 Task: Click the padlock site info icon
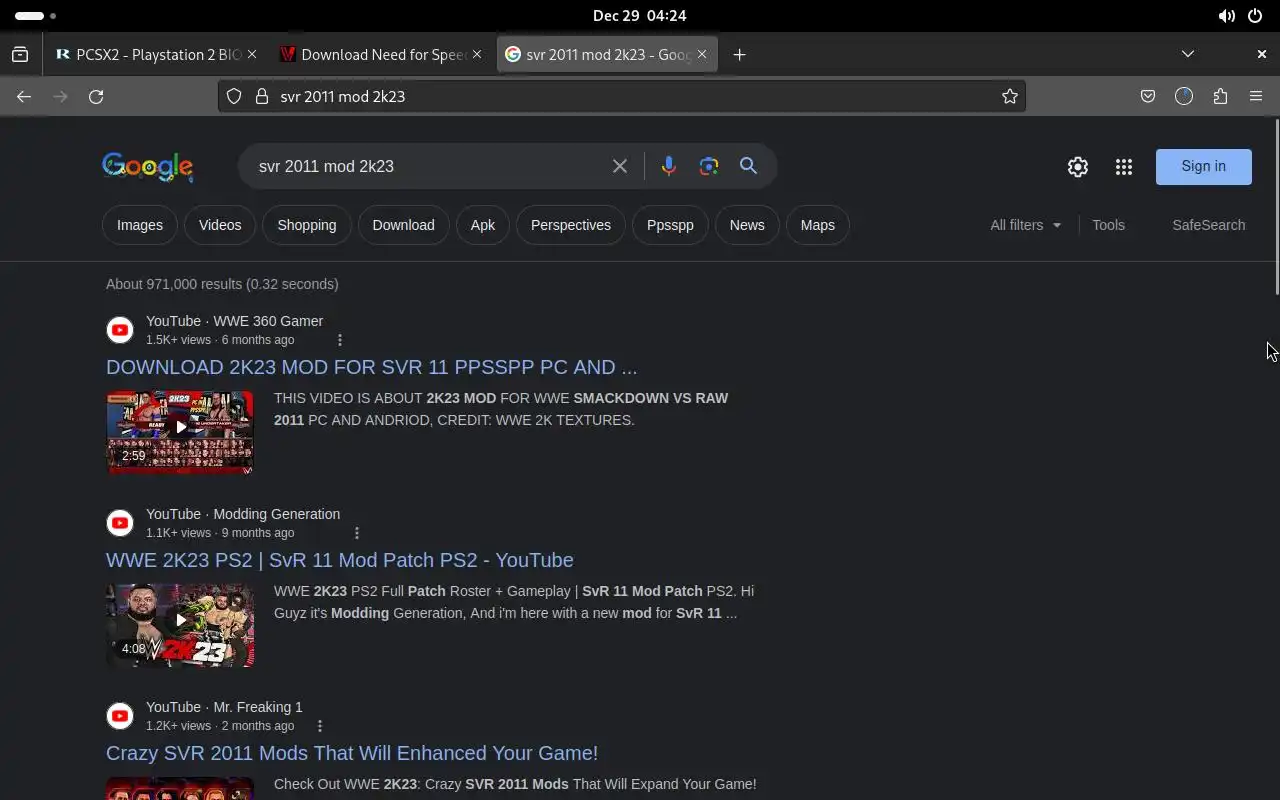262,96
